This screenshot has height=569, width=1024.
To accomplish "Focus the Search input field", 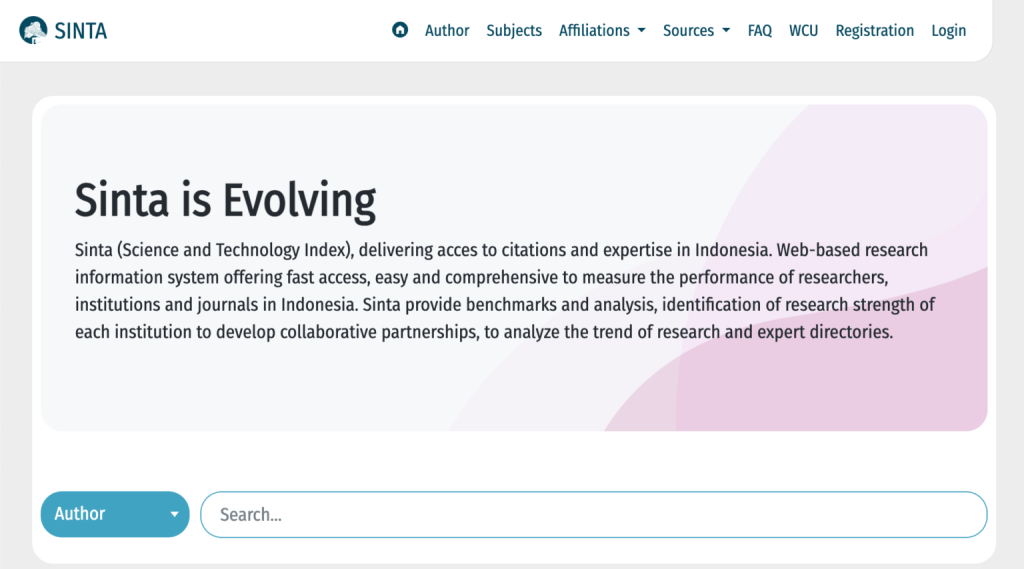I will click(593, 514).
